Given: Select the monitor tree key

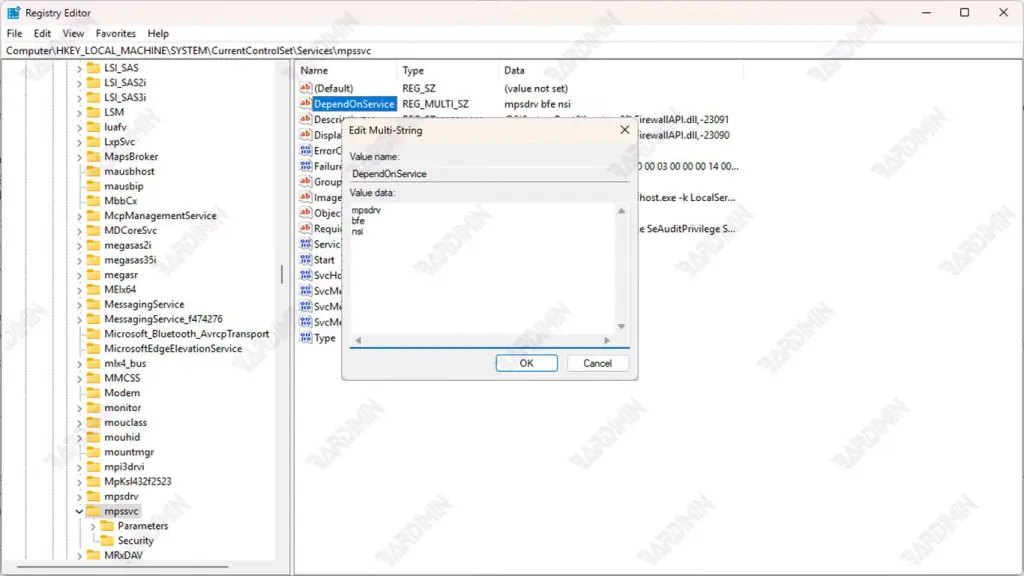Looking at the screenshot, I should point(123,408).
